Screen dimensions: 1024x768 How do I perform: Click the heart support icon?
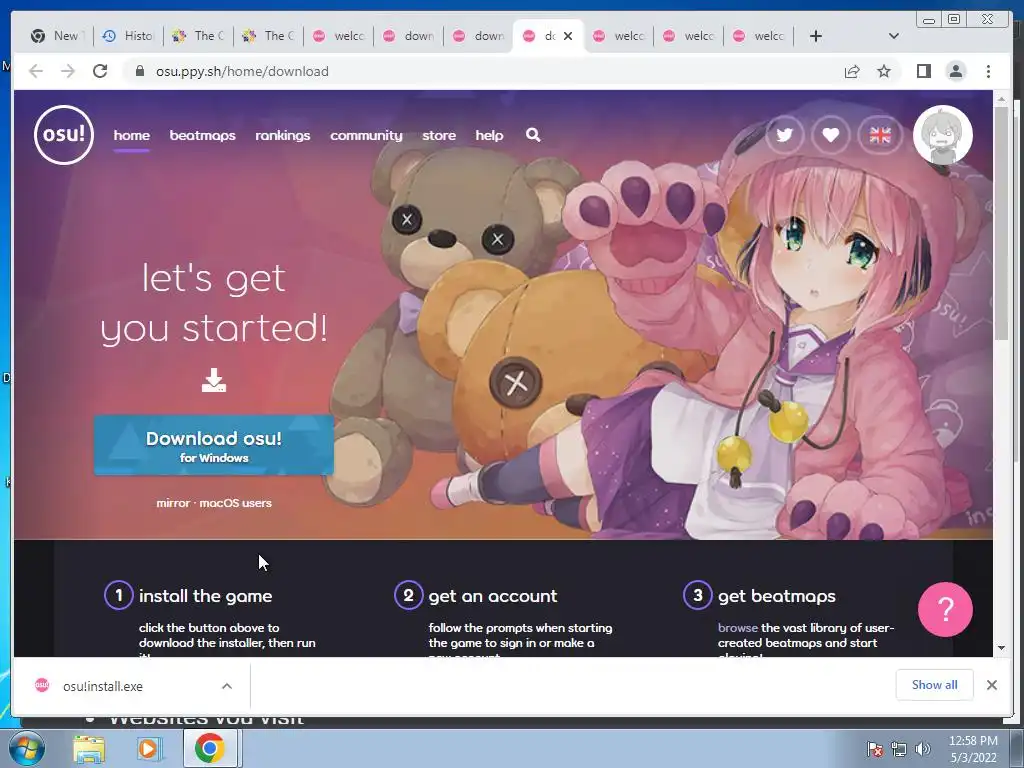pyautogui.click(x=831, y=135)
